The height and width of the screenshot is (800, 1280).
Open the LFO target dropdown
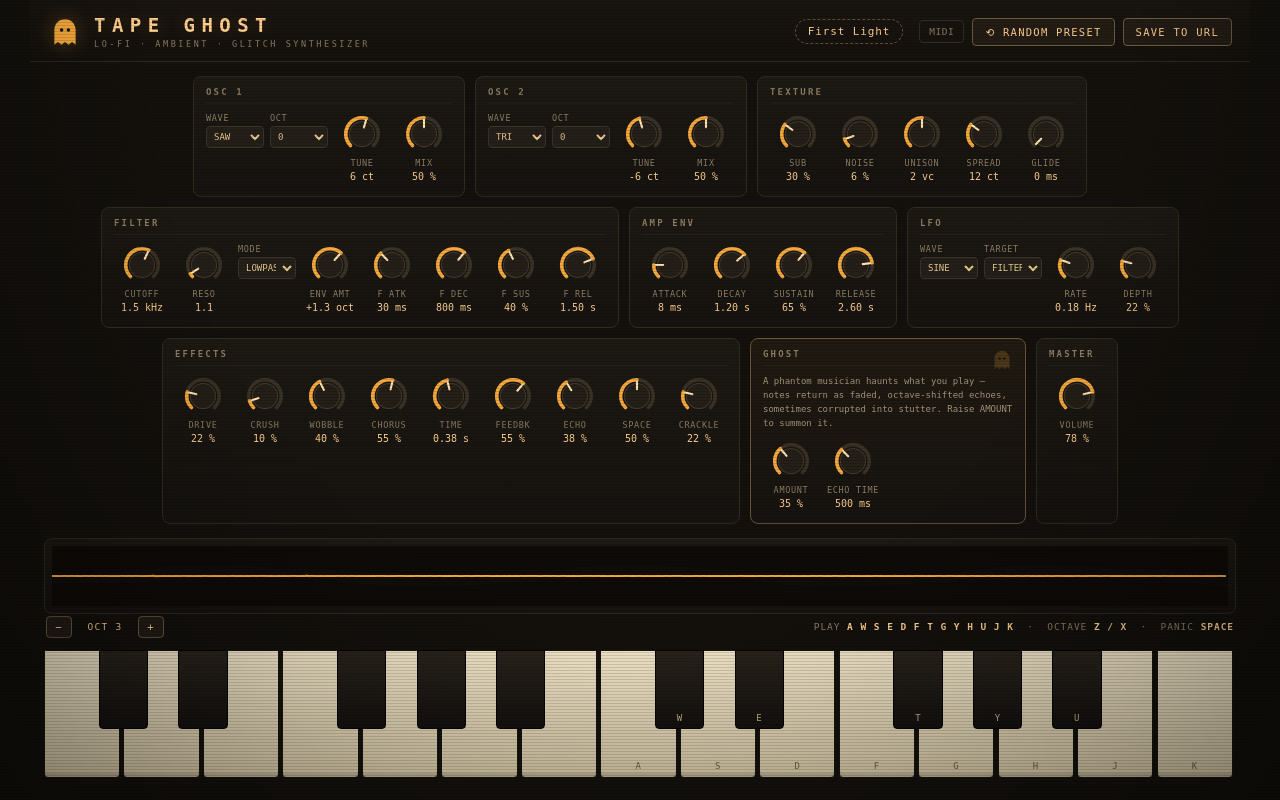(1013, 268)
